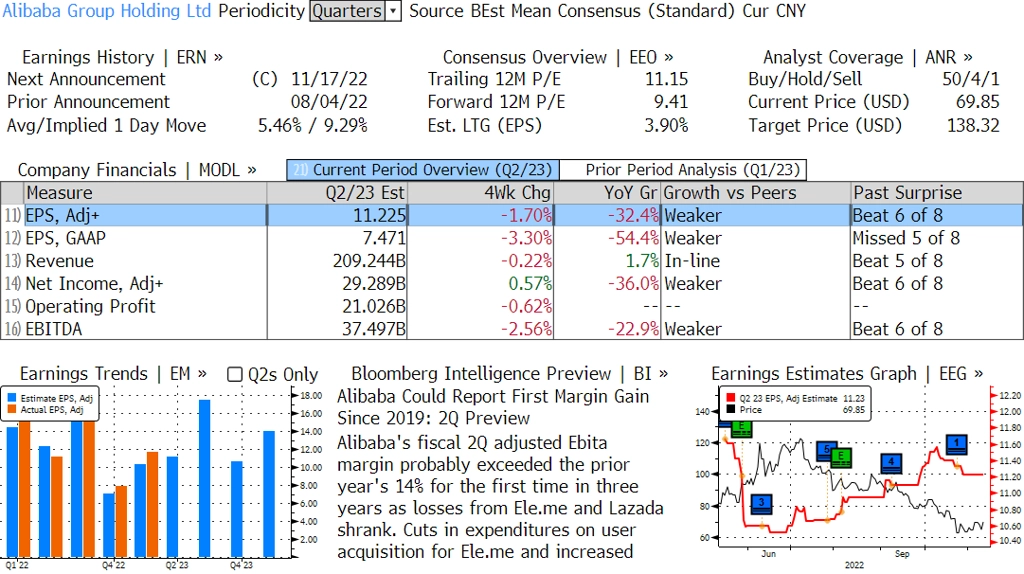Click Forward 12M P/E value 9.41
1024x574 pixels.
pyautogui.click(x=671, y=103)
